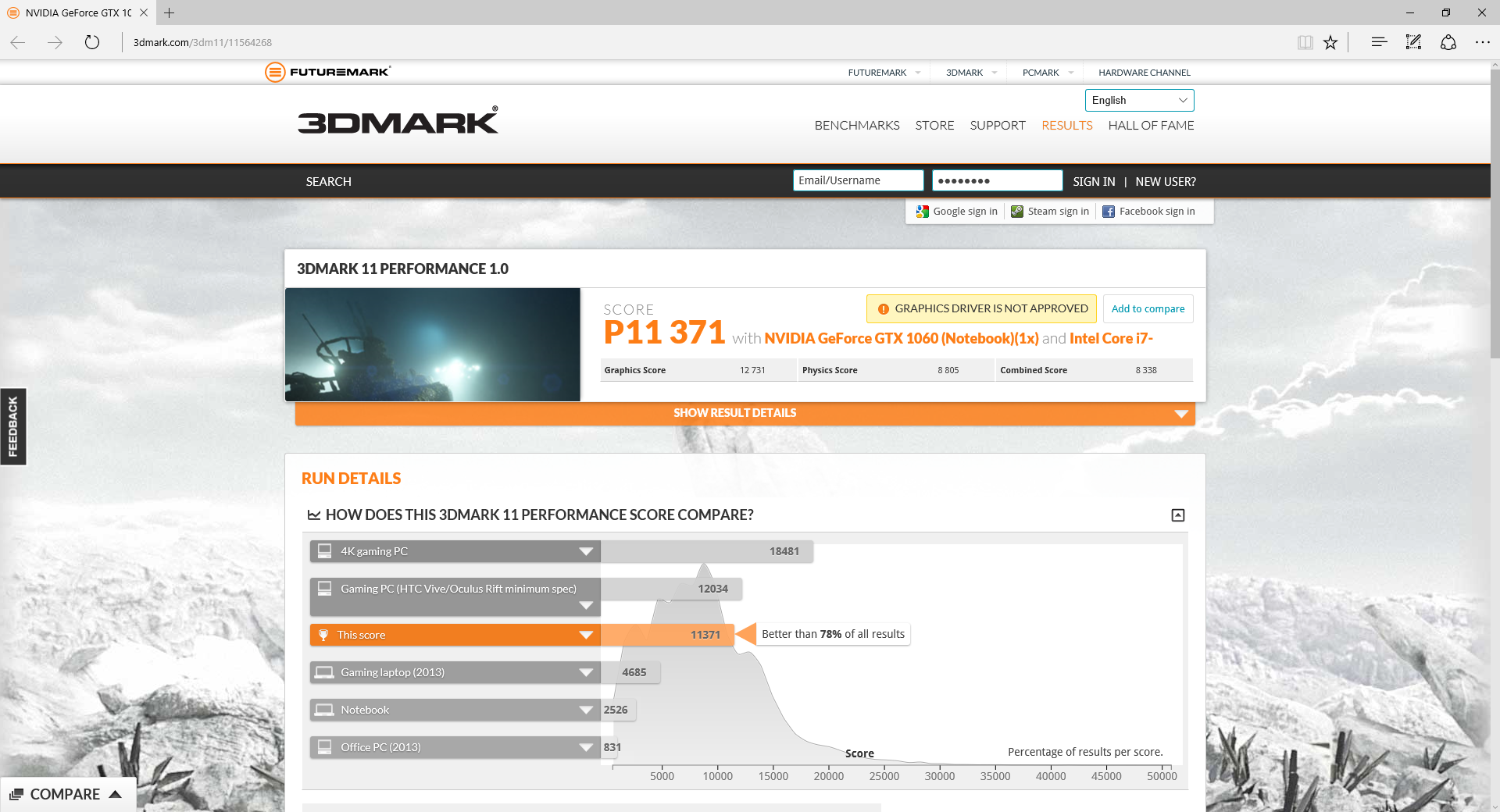Click the chart line icon beside heading
This screenshot has height=812, width=1500.
coord(314,515)
